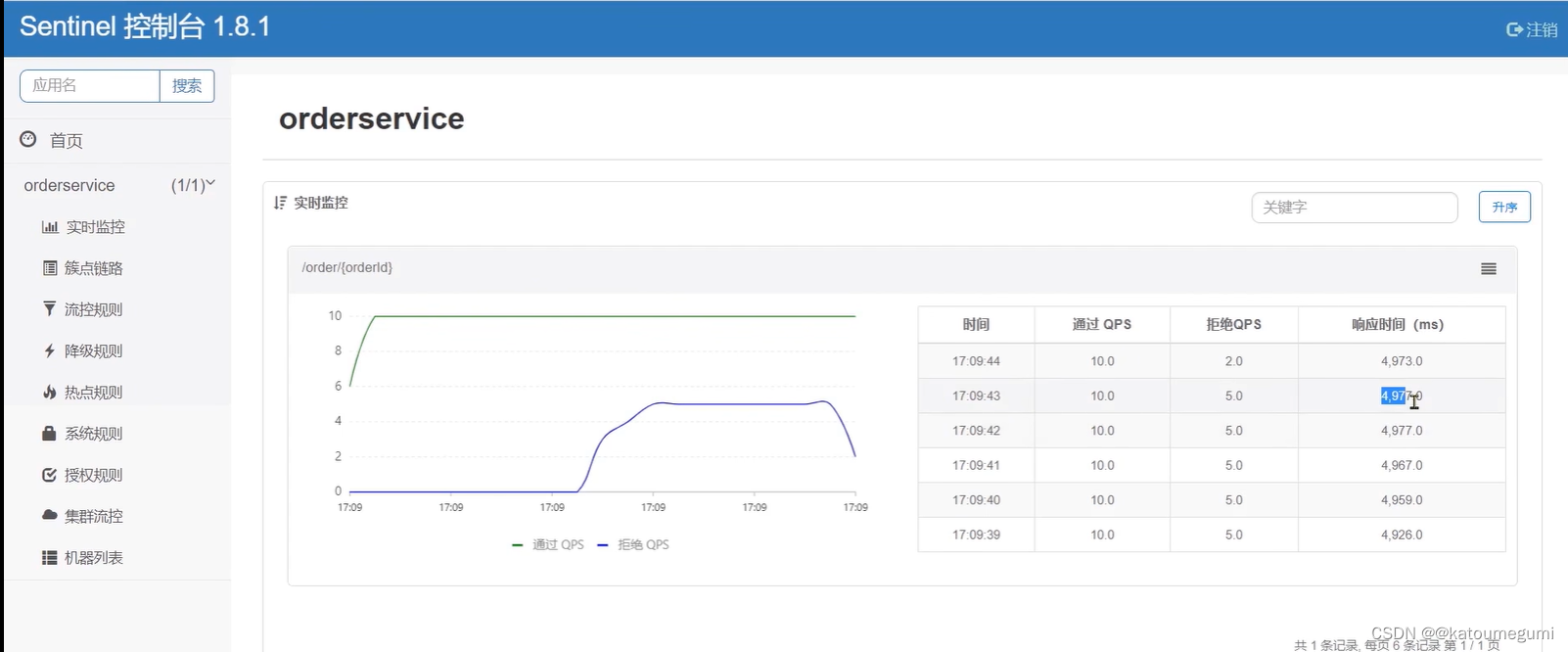Click the lock icon for 系统规则
This screenshot has width=1568, height=652.
[x=50, y=433]
